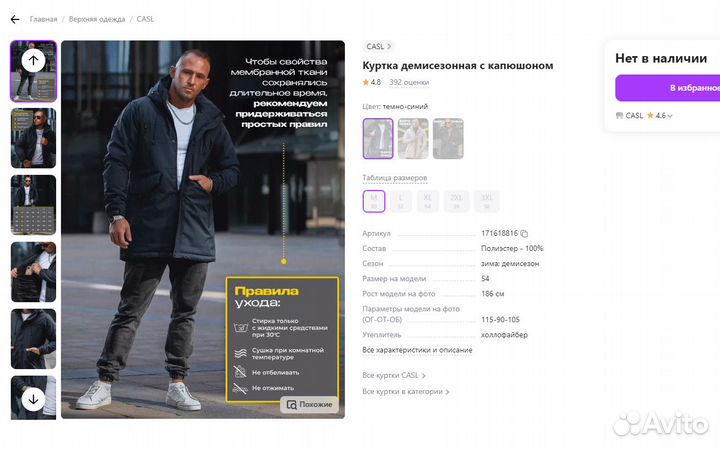Select size 2XL
Image resolution: width=720 pixels, height=449 pixels.
point(456,201)
